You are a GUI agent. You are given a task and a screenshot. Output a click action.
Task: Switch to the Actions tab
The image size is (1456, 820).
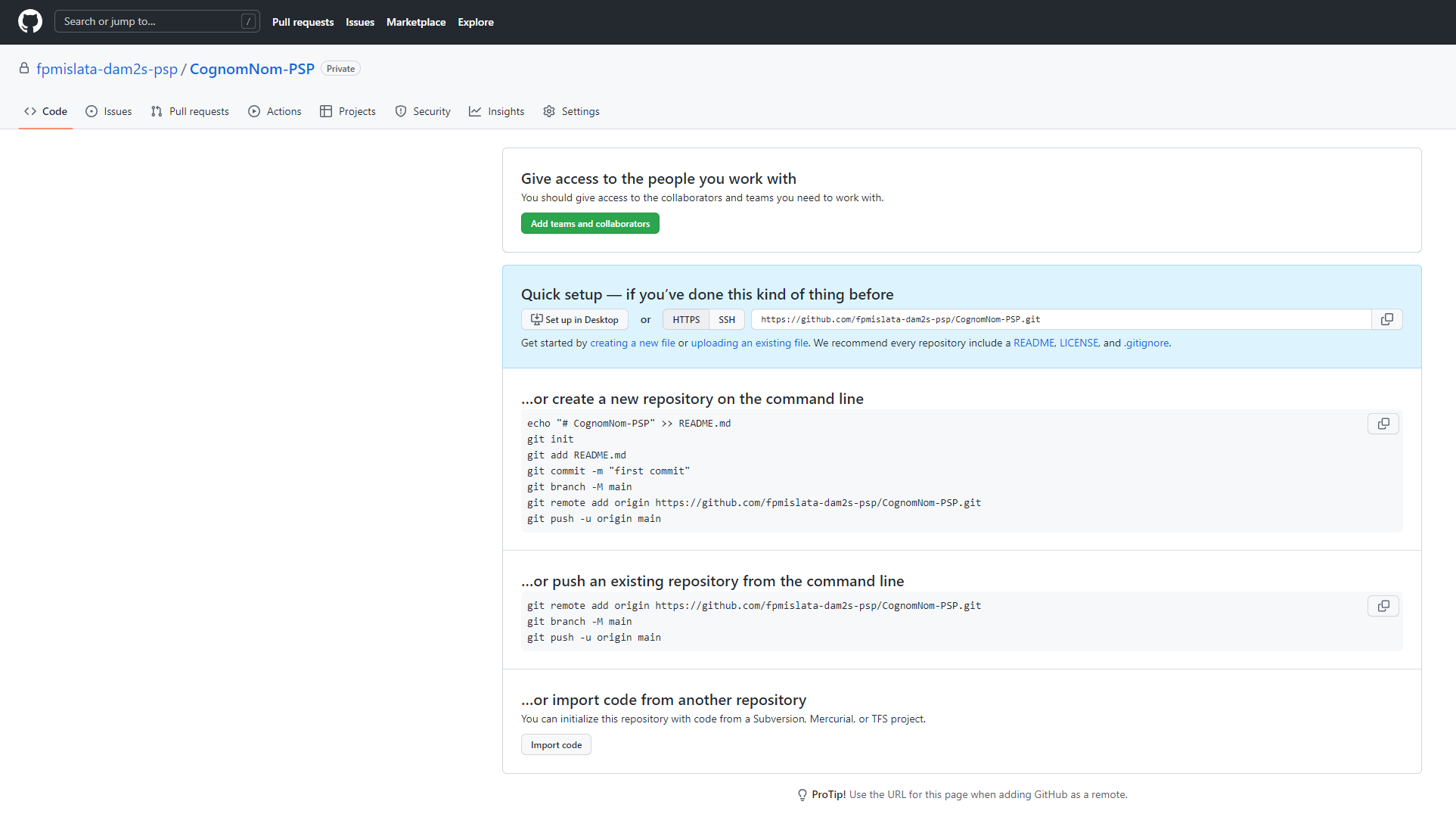click(275, 111)
